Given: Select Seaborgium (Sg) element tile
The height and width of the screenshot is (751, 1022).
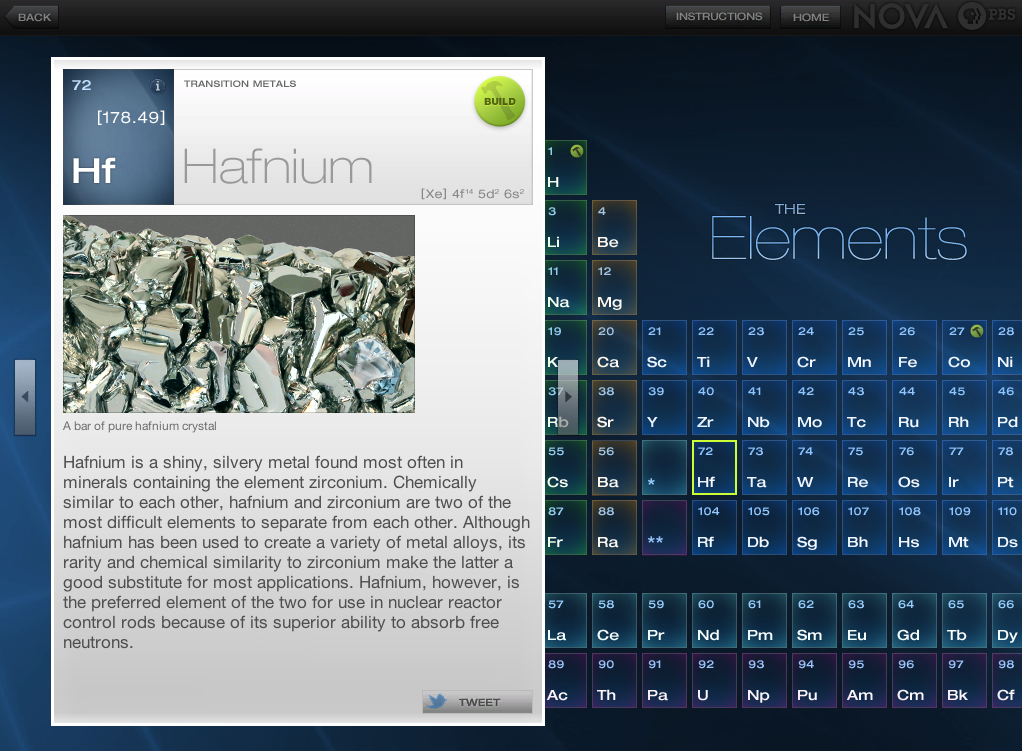Looking at the screenshot, I should 814,527.
